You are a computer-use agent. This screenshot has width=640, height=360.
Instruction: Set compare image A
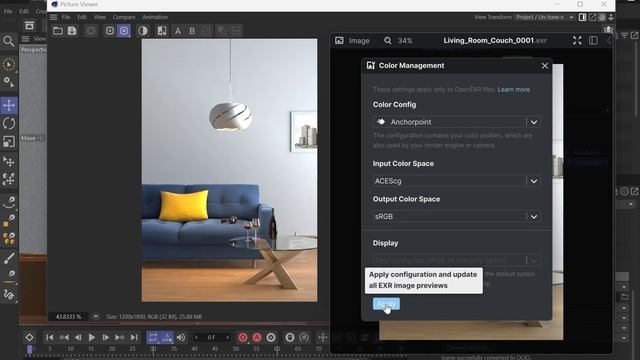coord(178,31)
